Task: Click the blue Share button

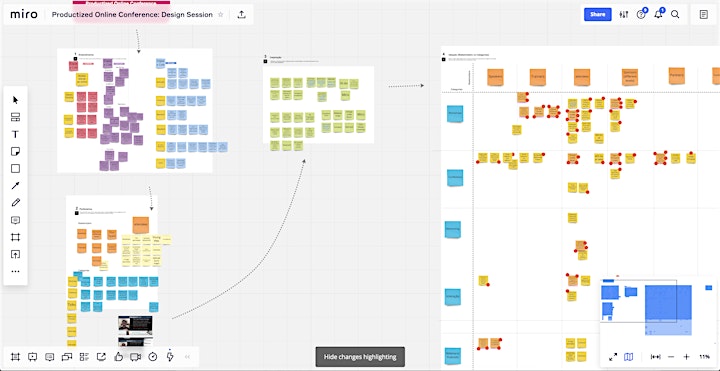Action: (597, 14)
